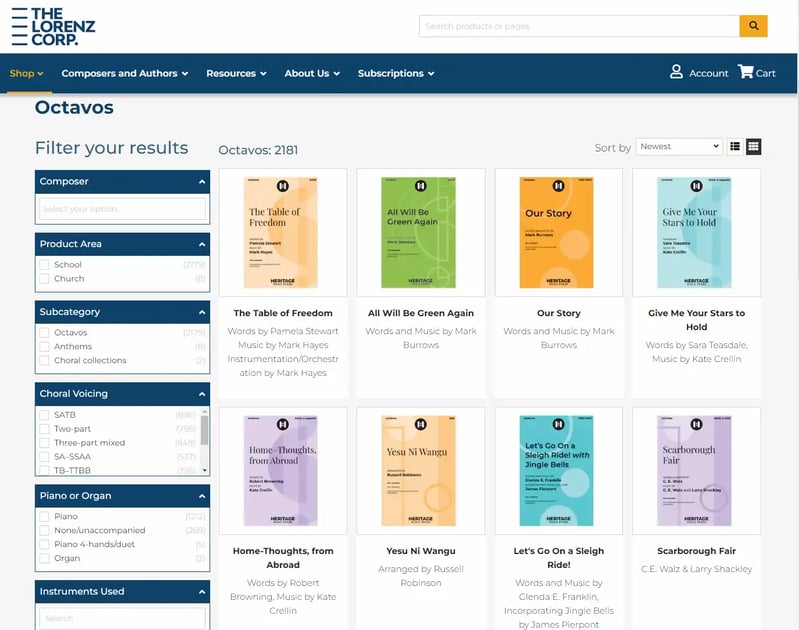Open the Sort by Newest dropdown
Screen dimensions: 799x630
click(x=679, y=147)
